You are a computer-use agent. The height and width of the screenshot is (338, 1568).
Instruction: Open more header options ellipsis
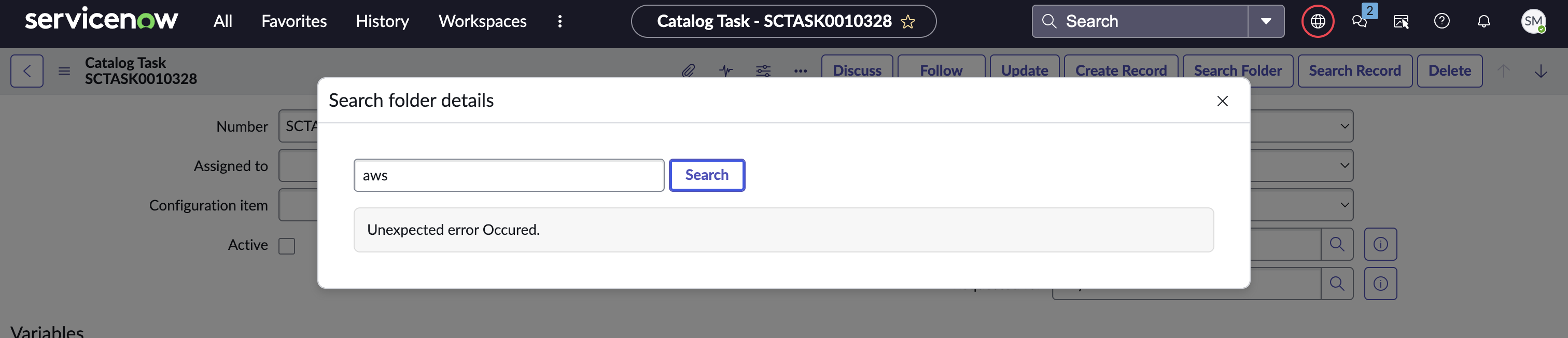(x=800, y=71)
